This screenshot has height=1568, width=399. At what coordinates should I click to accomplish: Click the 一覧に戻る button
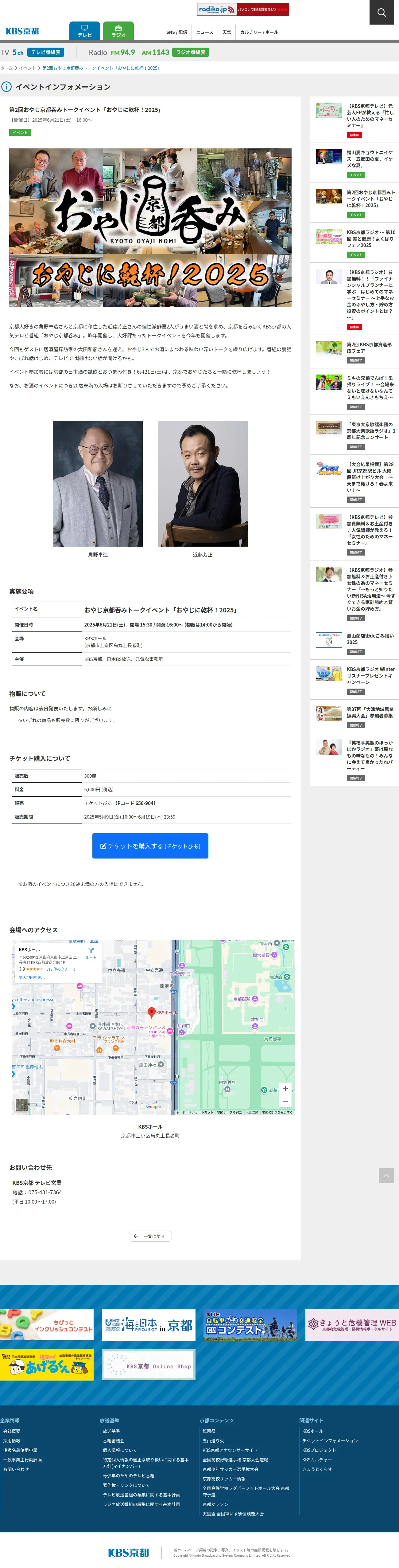pos(150,1236)
